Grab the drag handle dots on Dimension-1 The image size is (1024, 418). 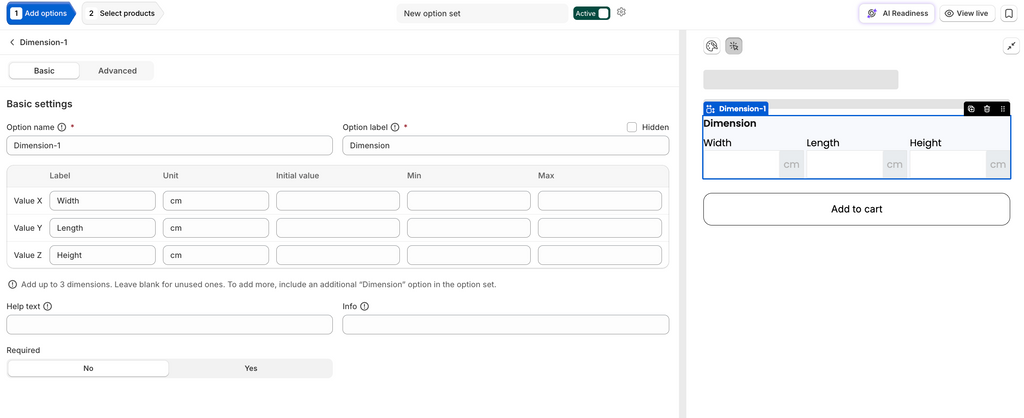click(x=1002, y=109)
